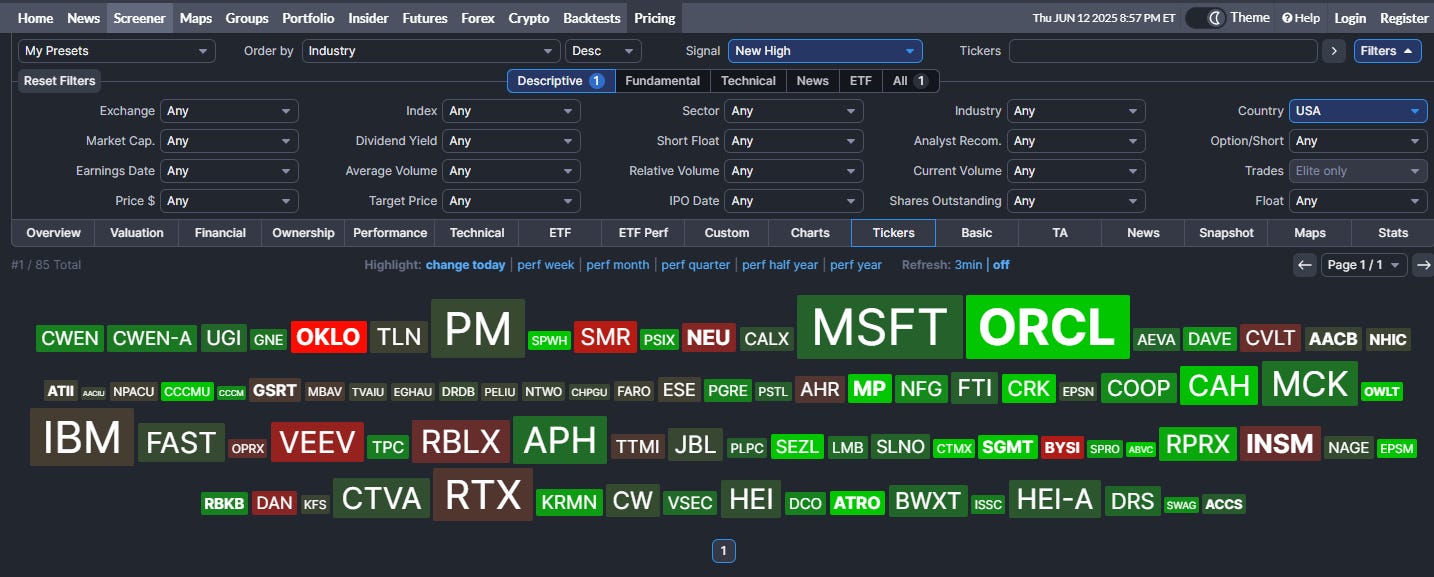Viewport: 1434px width, 577px height.
Task: Highlight by perf week
Action: pos(546,265)
